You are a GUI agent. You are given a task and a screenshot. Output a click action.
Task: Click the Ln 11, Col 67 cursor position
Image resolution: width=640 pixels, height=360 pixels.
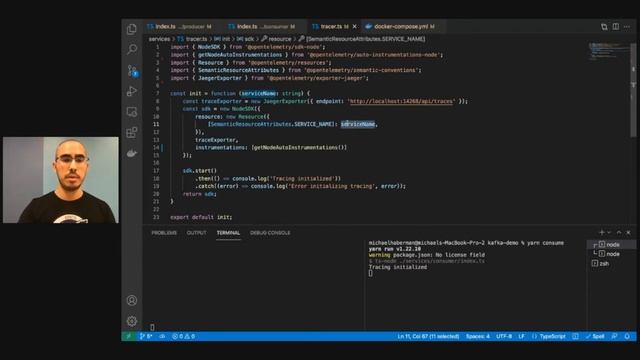(428, 336)
